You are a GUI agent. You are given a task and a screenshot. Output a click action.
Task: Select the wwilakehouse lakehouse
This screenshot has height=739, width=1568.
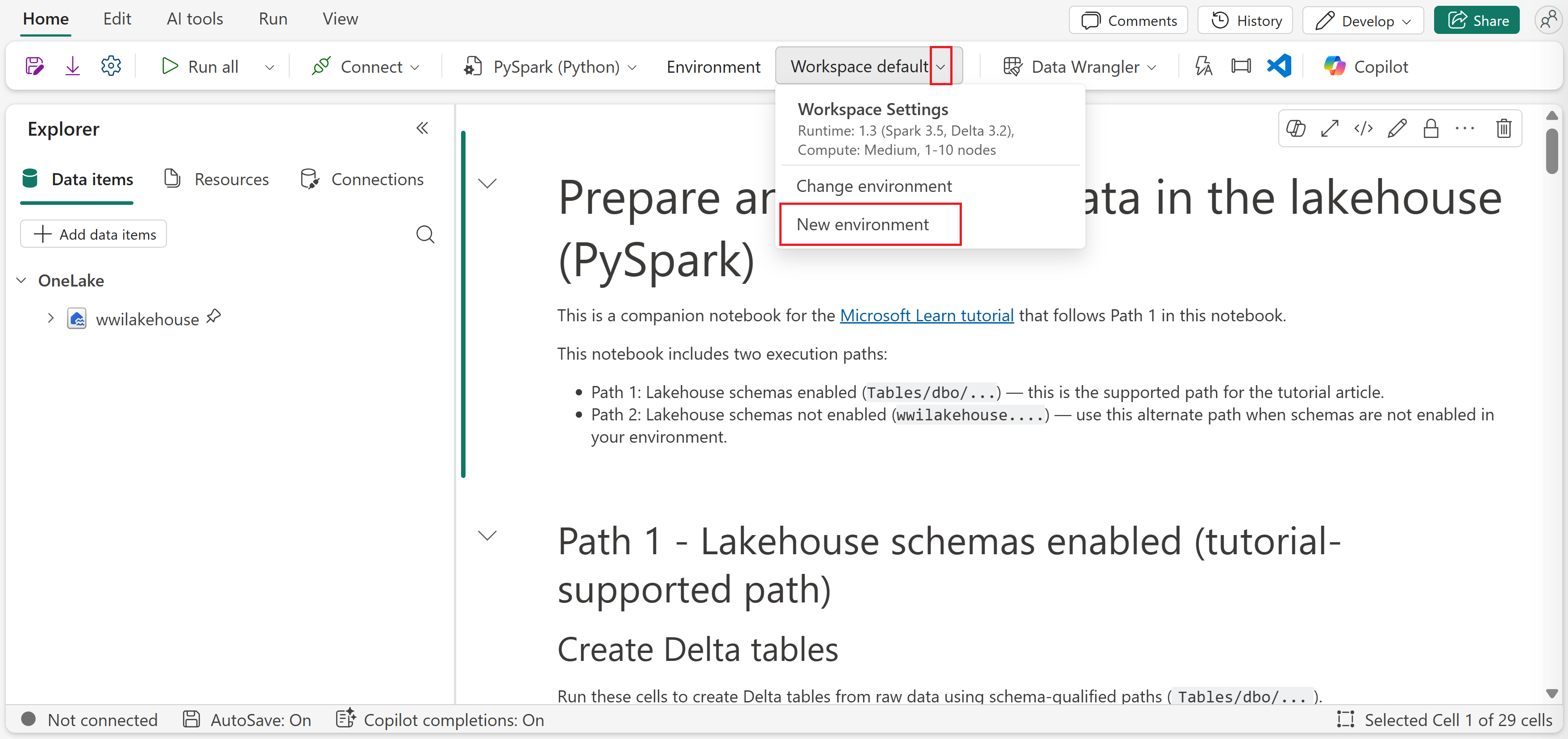[147, 320]
